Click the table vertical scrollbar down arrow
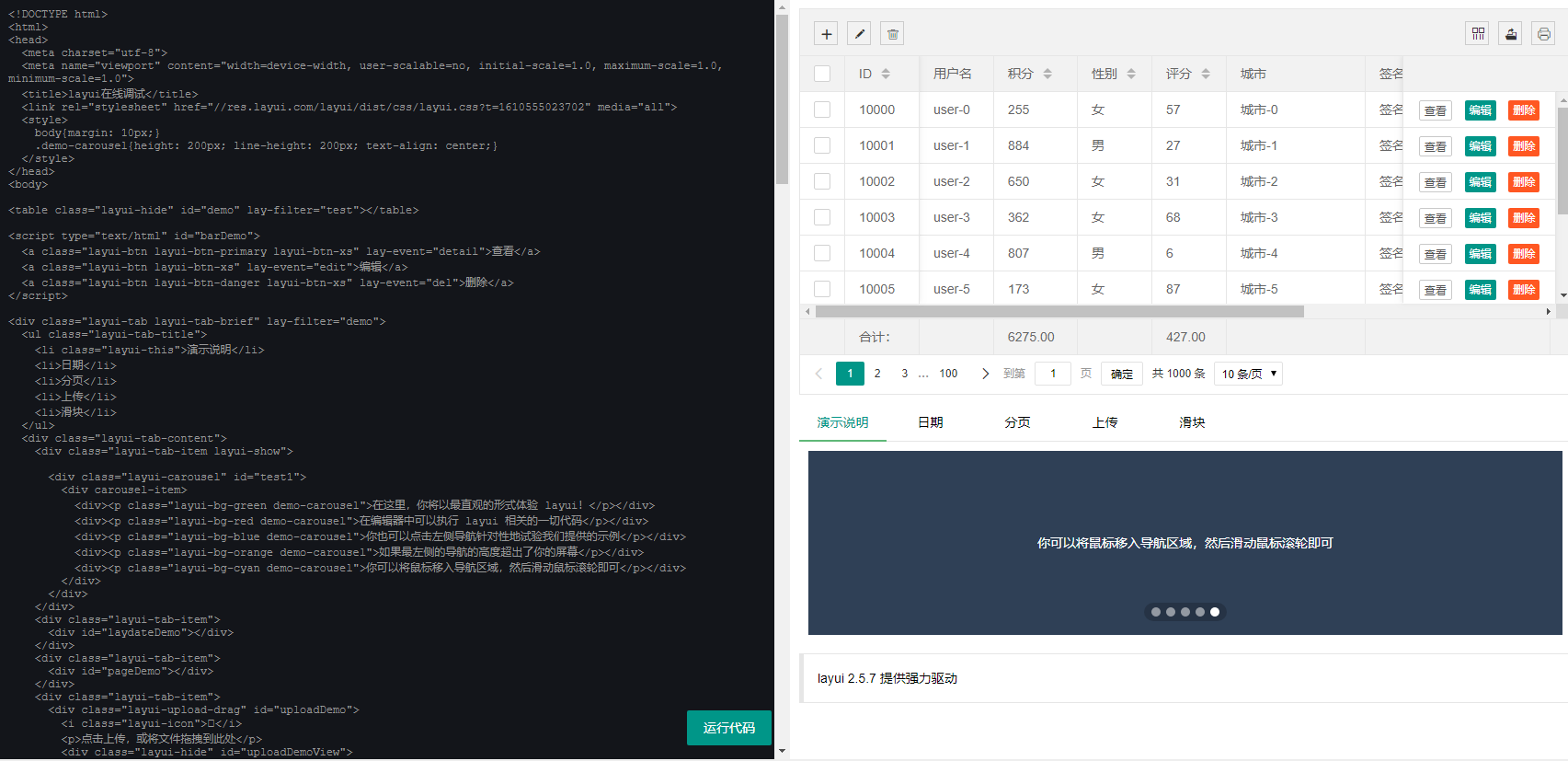The width and height of the screenshot is (1568, 761). pos(1563,295)
